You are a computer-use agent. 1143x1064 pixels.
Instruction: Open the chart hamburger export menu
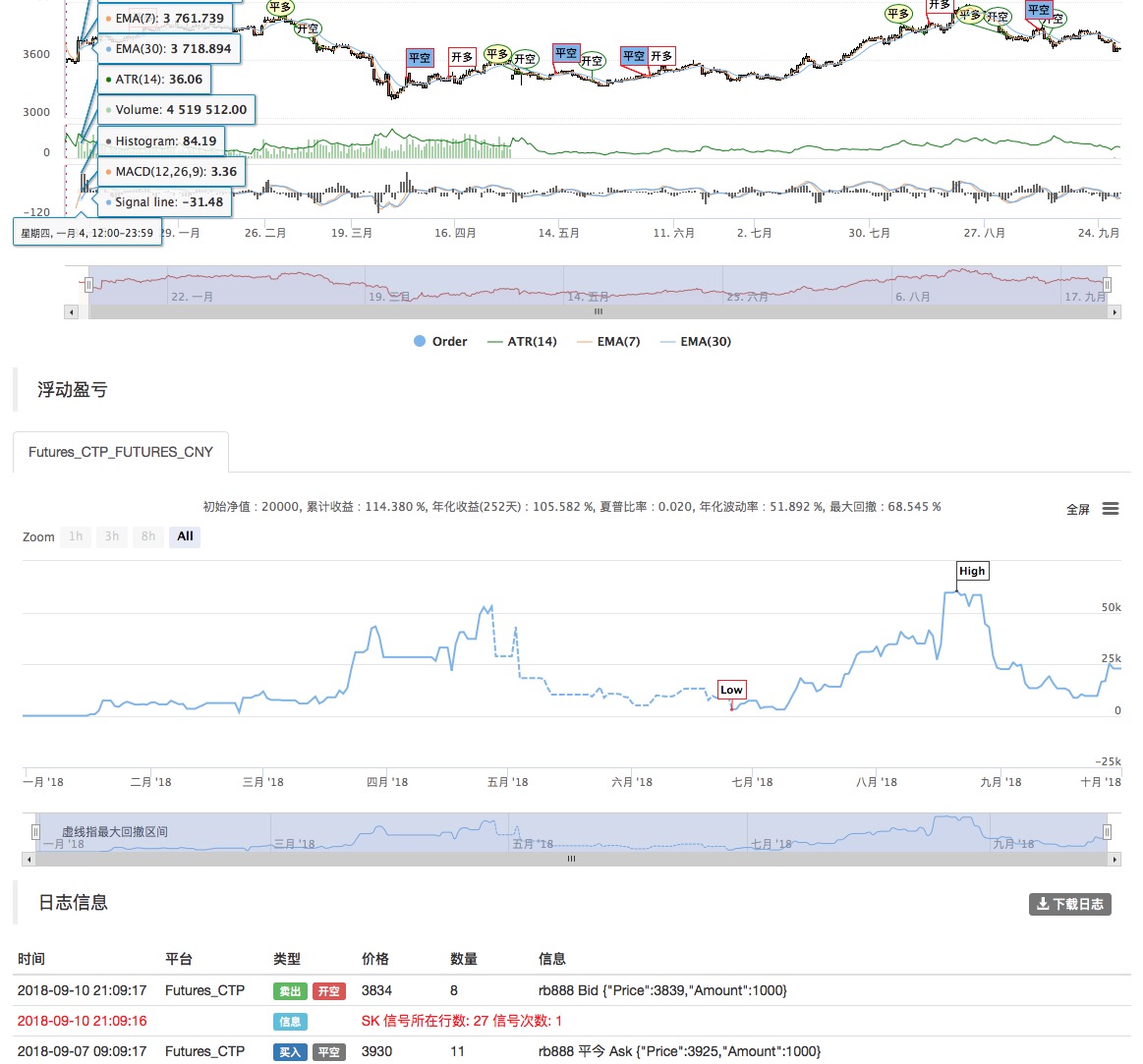click(1111, 509)
